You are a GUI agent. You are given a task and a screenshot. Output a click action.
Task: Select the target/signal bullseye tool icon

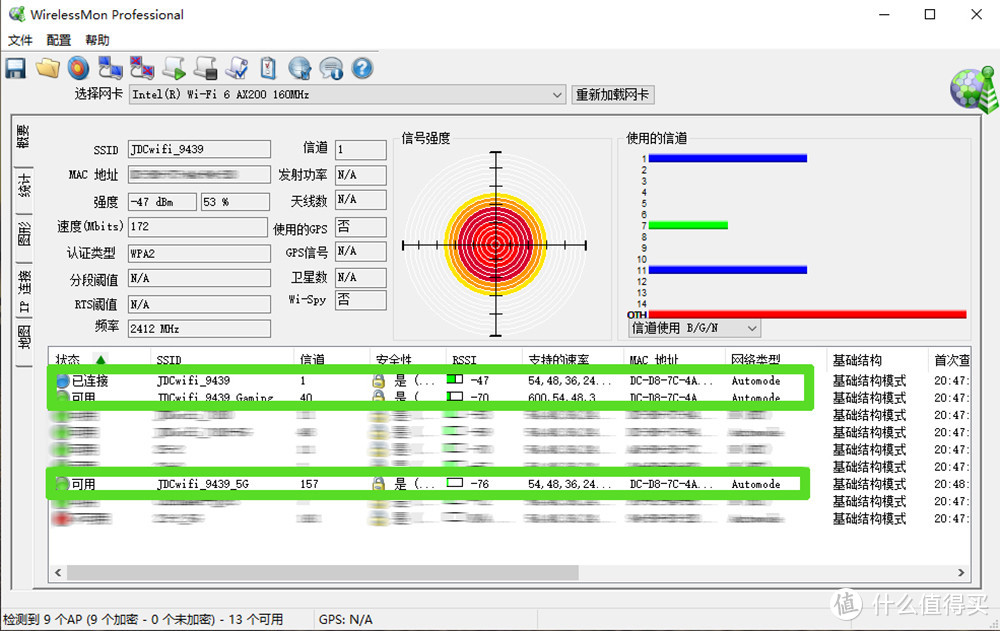coord(78,67)
